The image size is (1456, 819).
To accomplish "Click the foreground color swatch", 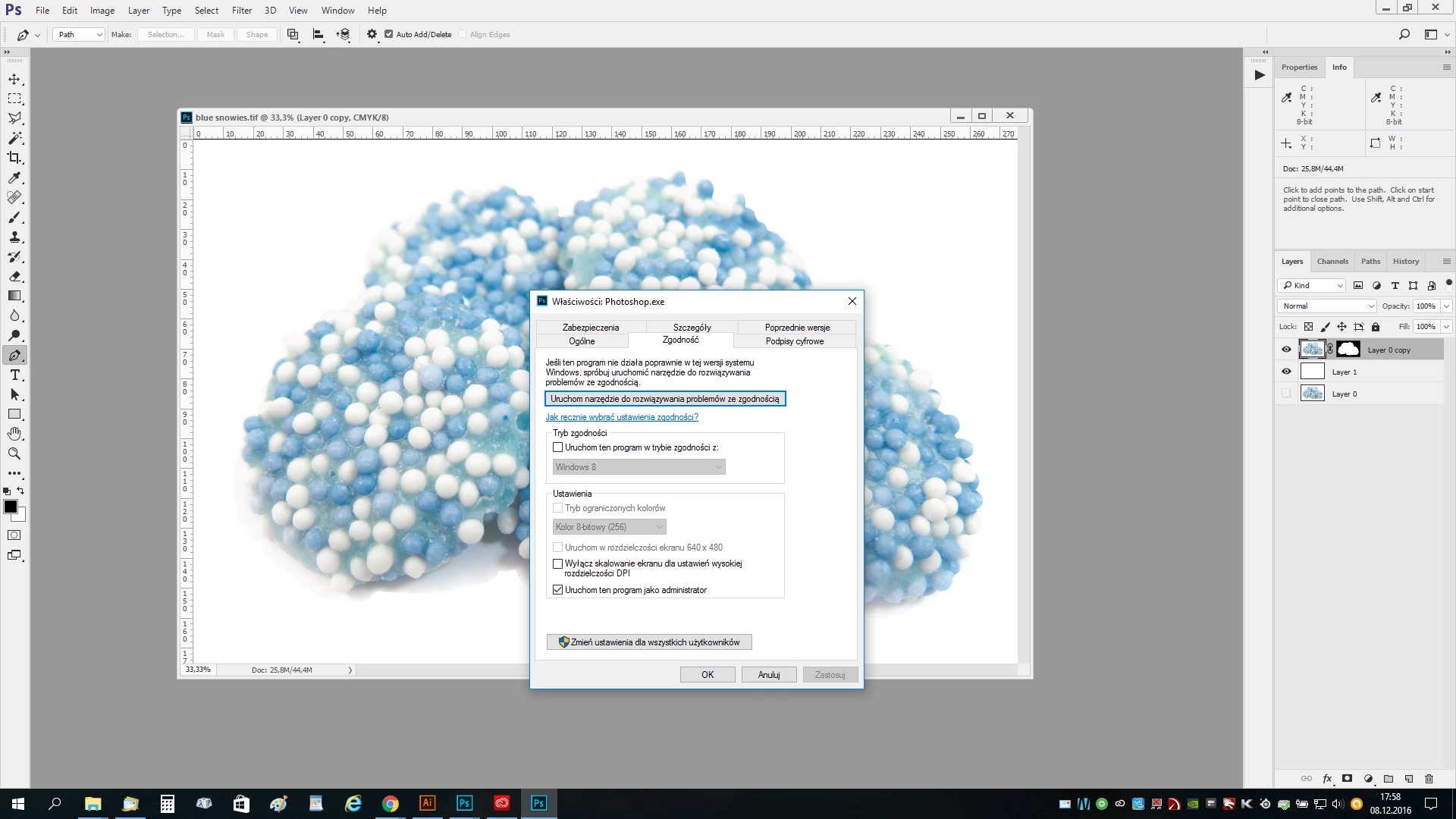I will tap(10, 507).
